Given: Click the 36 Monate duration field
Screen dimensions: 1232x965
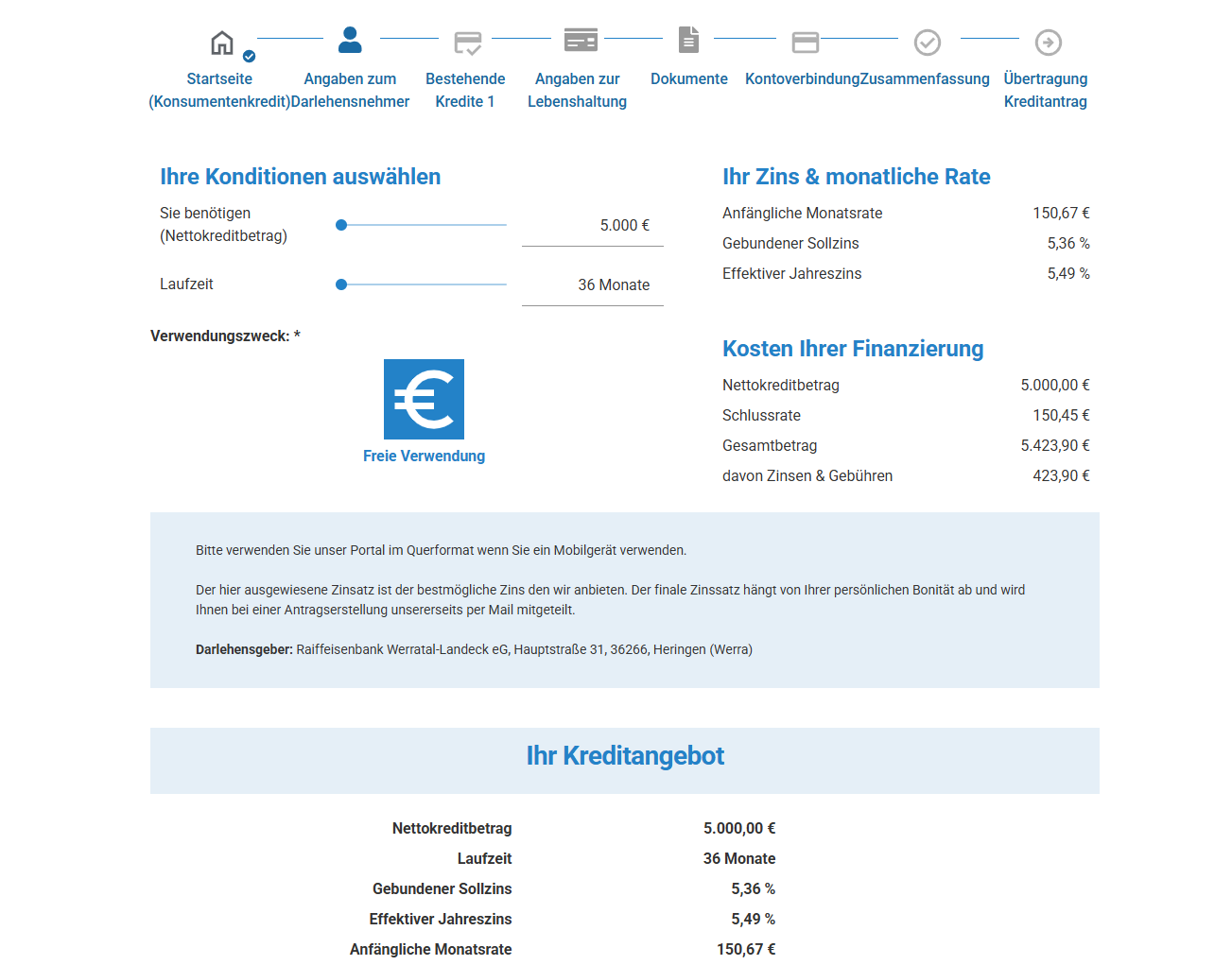Looking at the screenshot, I should click(x=593, y=285).
